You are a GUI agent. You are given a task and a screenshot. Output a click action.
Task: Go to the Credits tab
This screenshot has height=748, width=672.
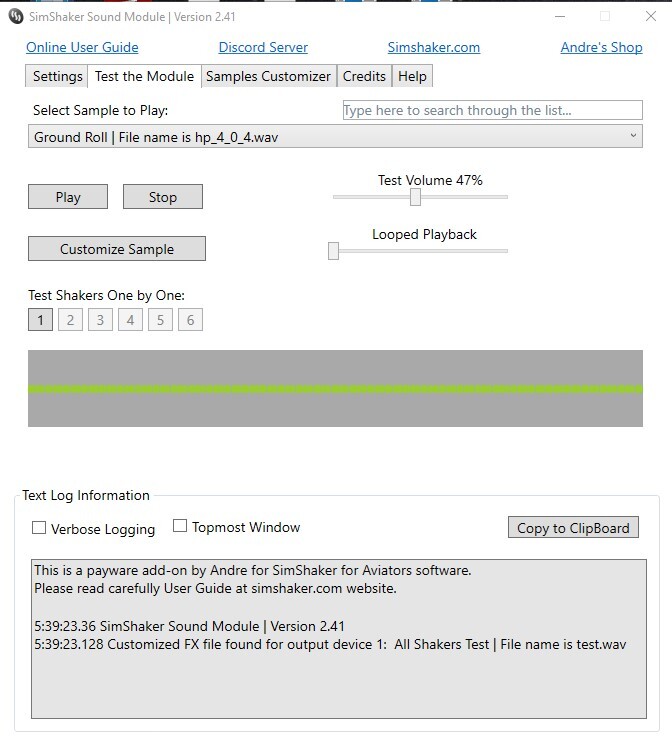coord(364,76)
